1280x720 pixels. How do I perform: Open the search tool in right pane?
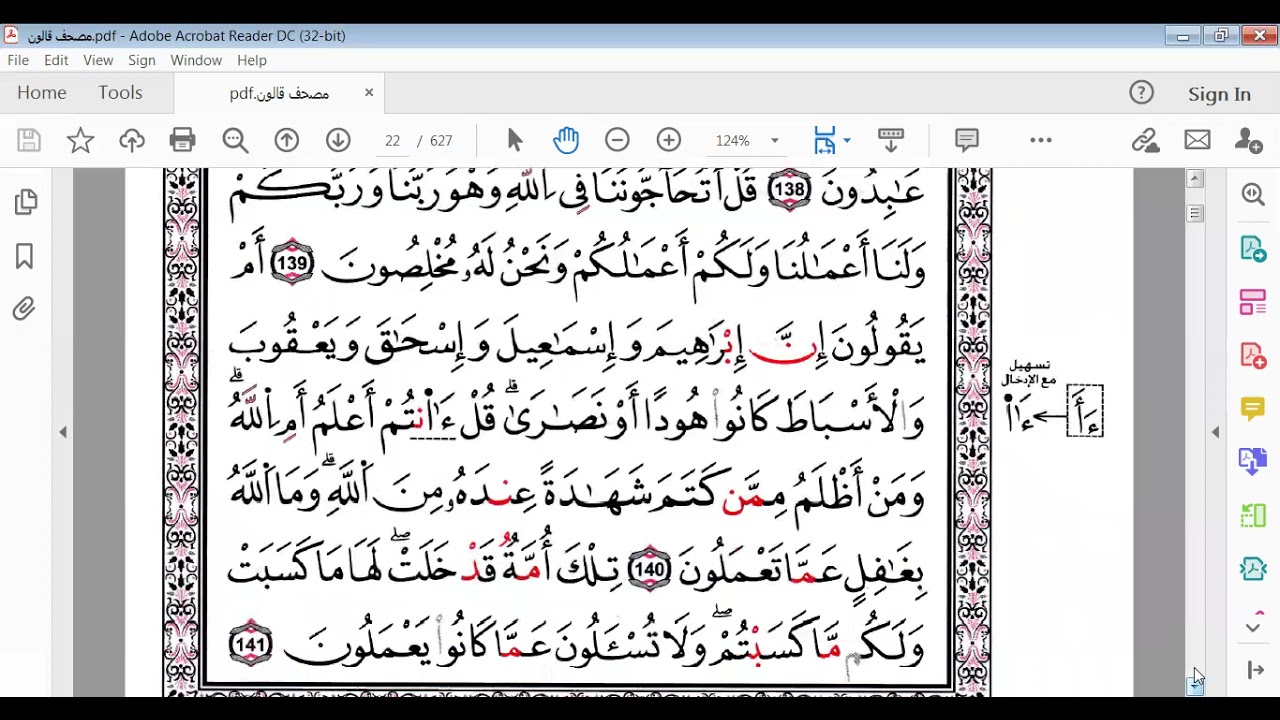coord(1253,194)
